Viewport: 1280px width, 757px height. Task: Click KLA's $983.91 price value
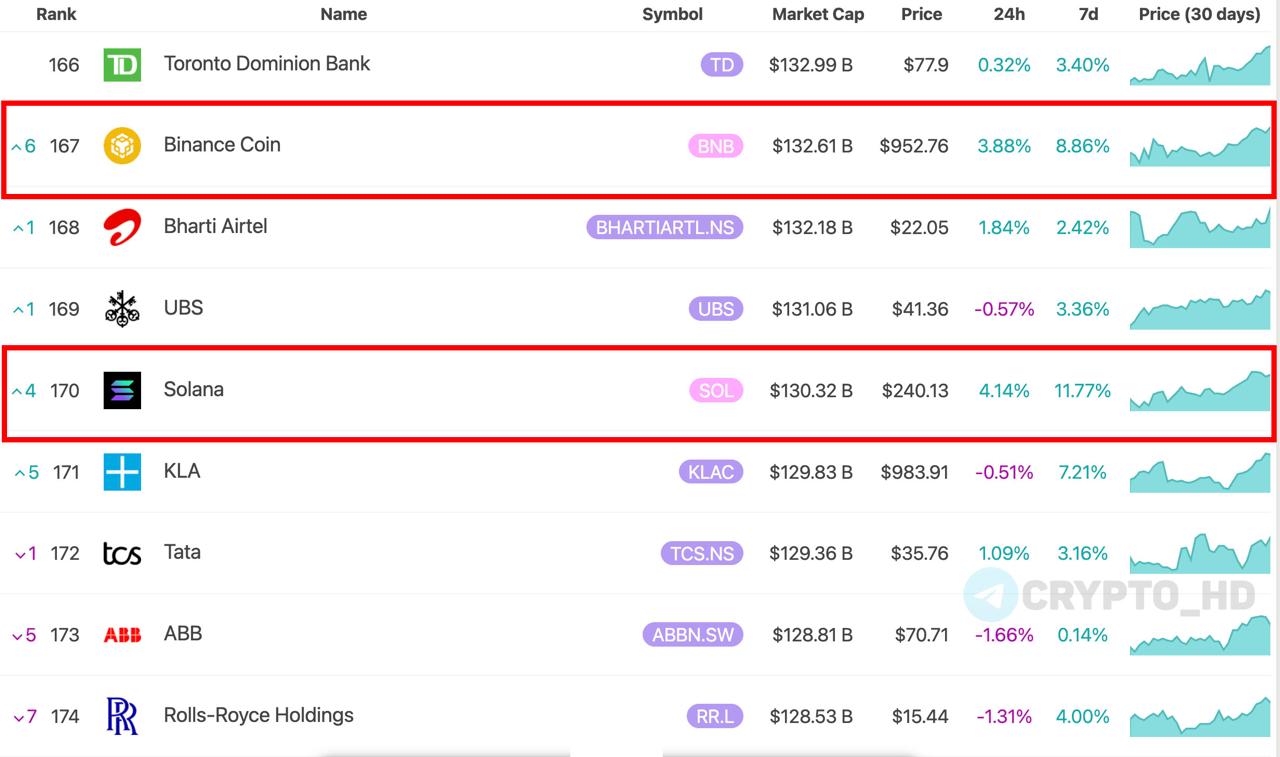[915, 472]
